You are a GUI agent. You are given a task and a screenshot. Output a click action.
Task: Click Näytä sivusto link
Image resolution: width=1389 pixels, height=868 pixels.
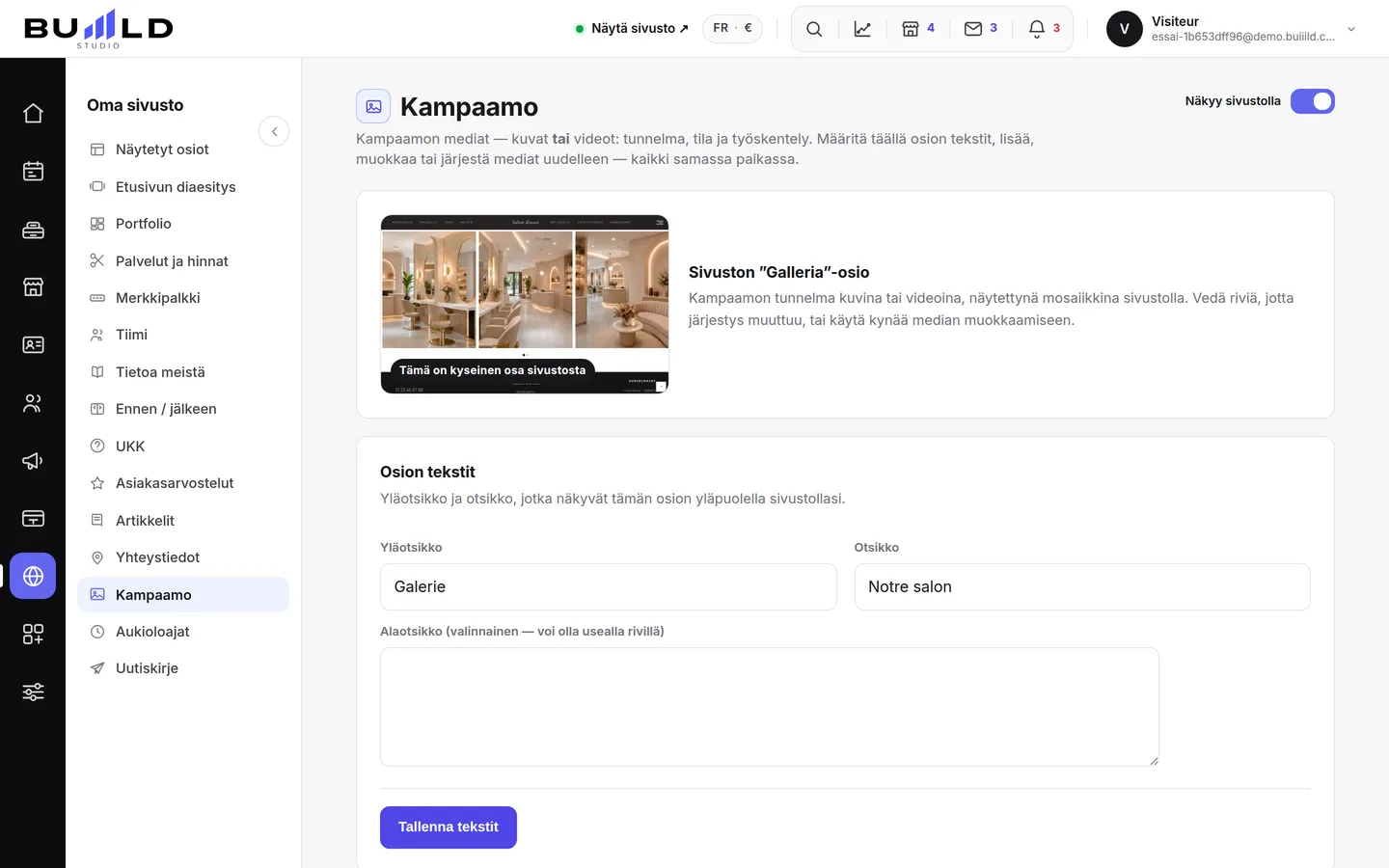(633, 29)
